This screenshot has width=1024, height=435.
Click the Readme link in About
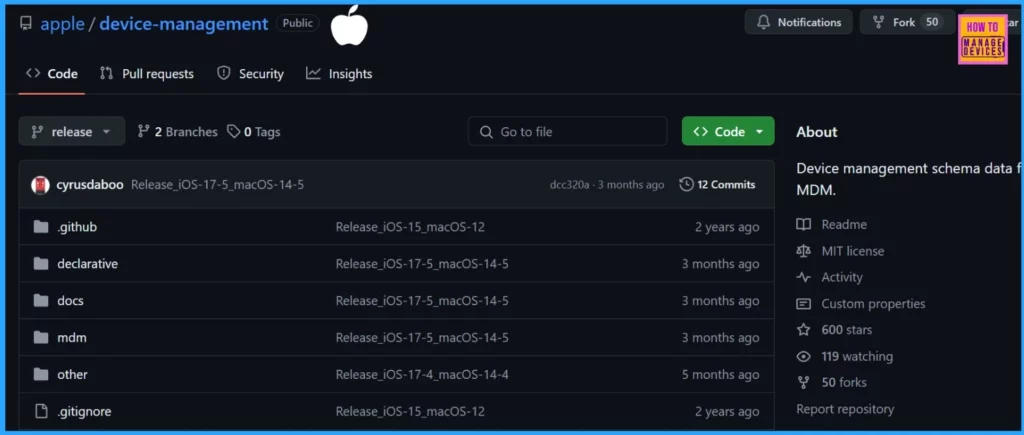tap(844, 225)
